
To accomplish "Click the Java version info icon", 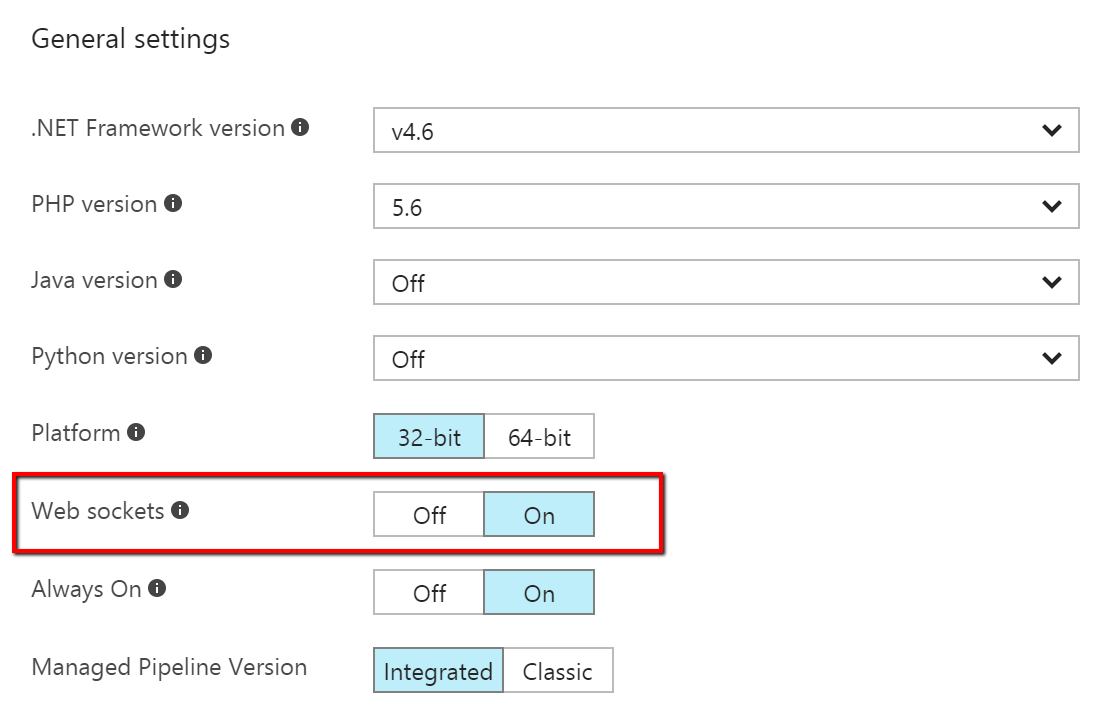I will [173, 279].
